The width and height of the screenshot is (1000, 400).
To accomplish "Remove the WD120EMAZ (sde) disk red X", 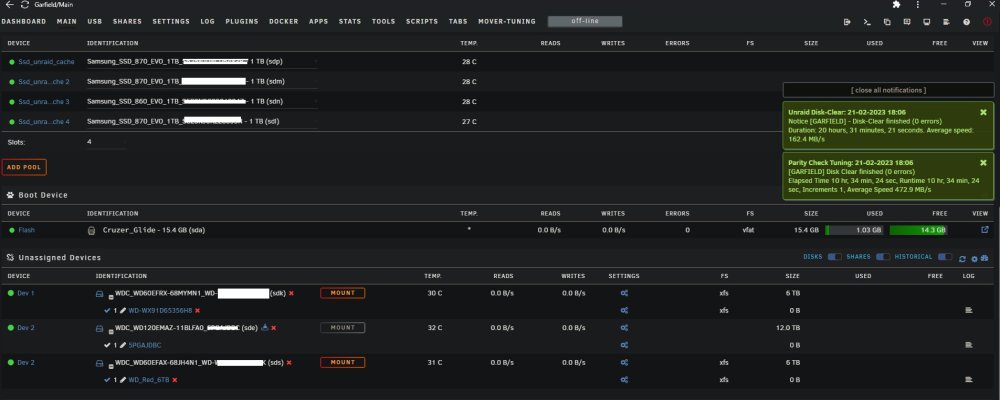I will tap(274, 328).
